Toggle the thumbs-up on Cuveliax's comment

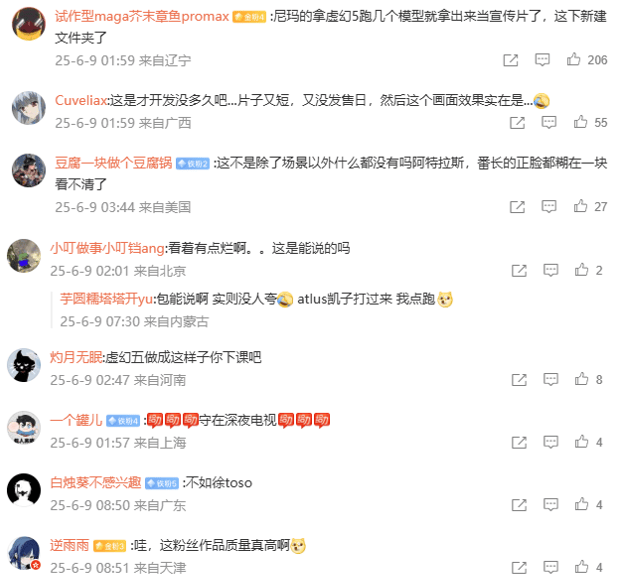[580, 122]
